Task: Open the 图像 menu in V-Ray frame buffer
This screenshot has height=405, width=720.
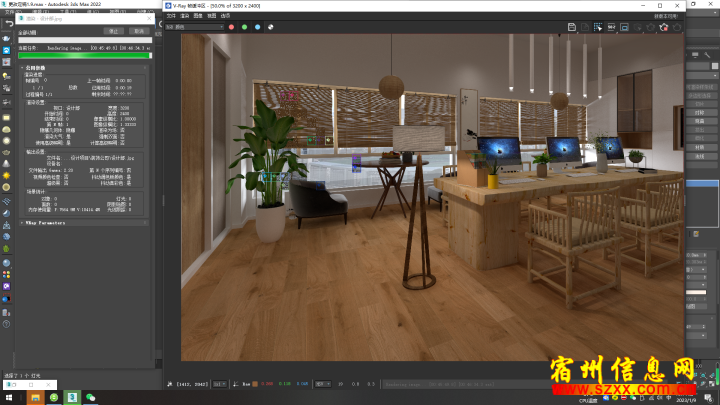Action: pos(198,16)
